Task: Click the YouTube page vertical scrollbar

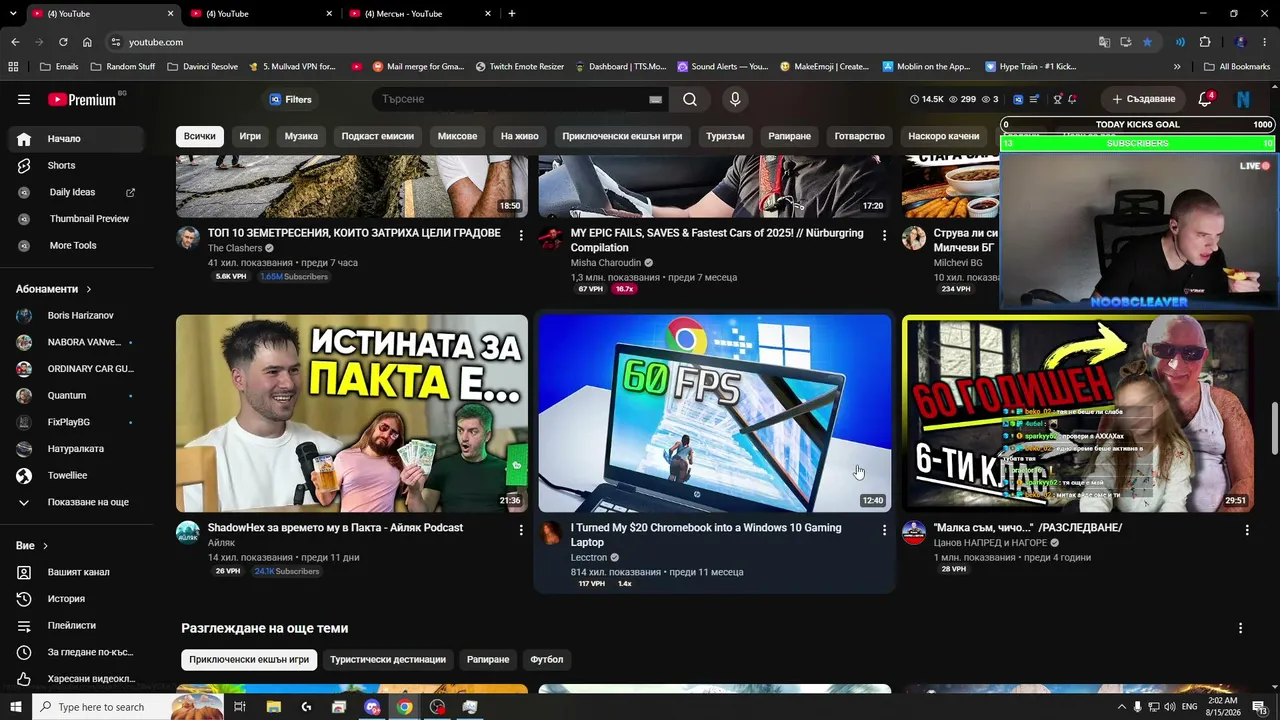Action: point(1274,428)
